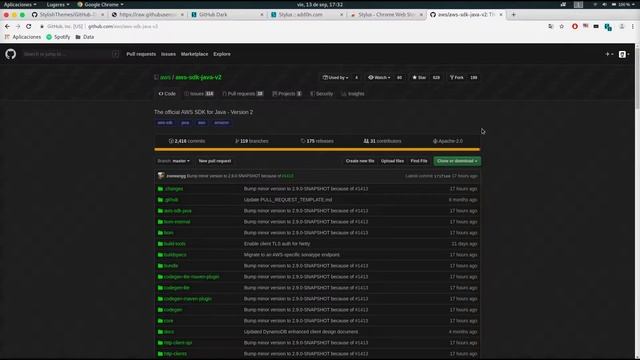Click the Create new file button
This screenshot has width=640, height=360.
point(360,161)
